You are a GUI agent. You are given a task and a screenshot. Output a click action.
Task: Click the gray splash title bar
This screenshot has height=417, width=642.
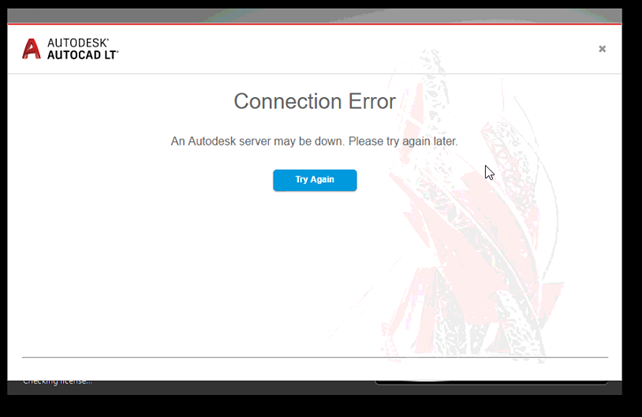314,16
